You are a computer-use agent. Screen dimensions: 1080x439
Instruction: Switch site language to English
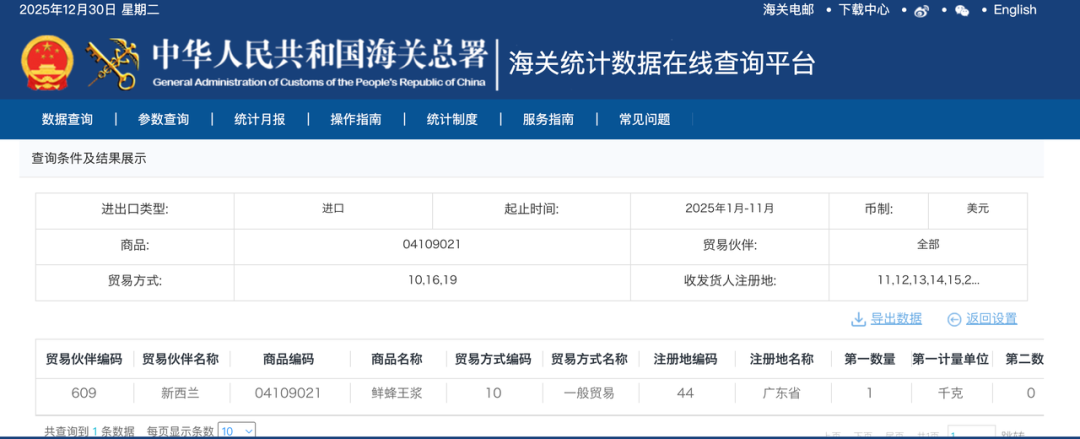(1015, 10)
